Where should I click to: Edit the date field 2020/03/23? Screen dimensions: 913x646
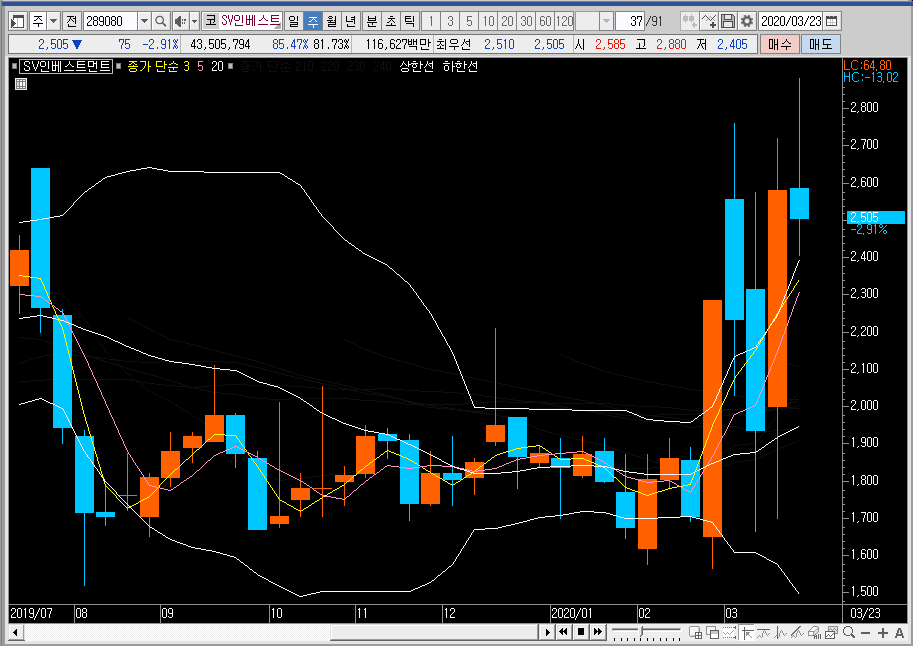click(791, 22)
